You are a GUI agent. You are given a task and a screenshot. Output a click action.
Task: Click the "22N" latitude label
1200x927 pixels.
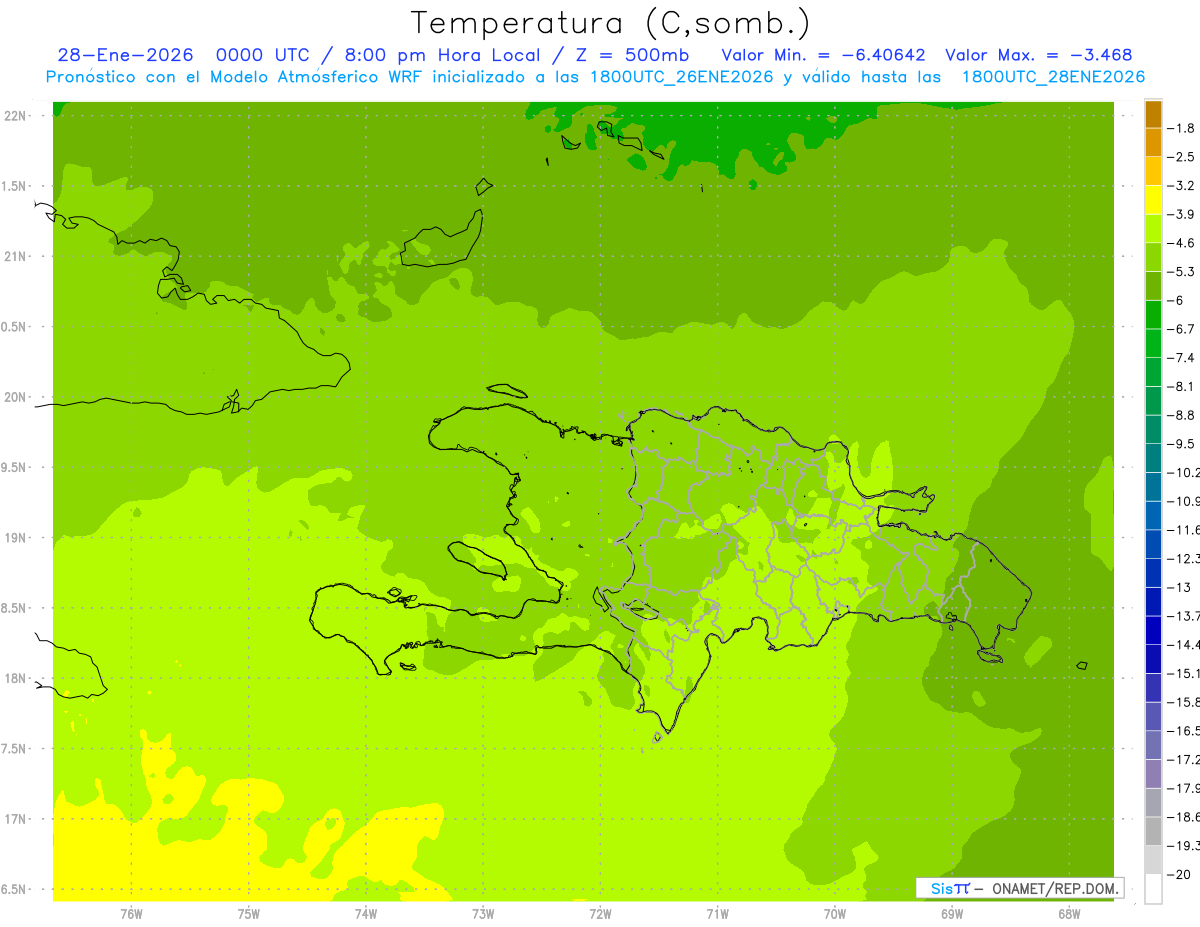coord(17,116)
